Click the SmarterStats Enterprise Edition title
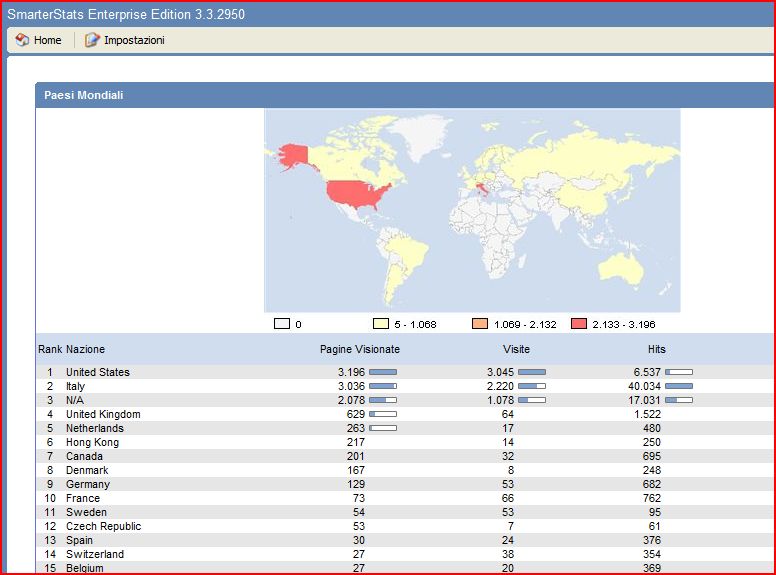The width and height of the screenshot is (776, 575). (126, 14)
